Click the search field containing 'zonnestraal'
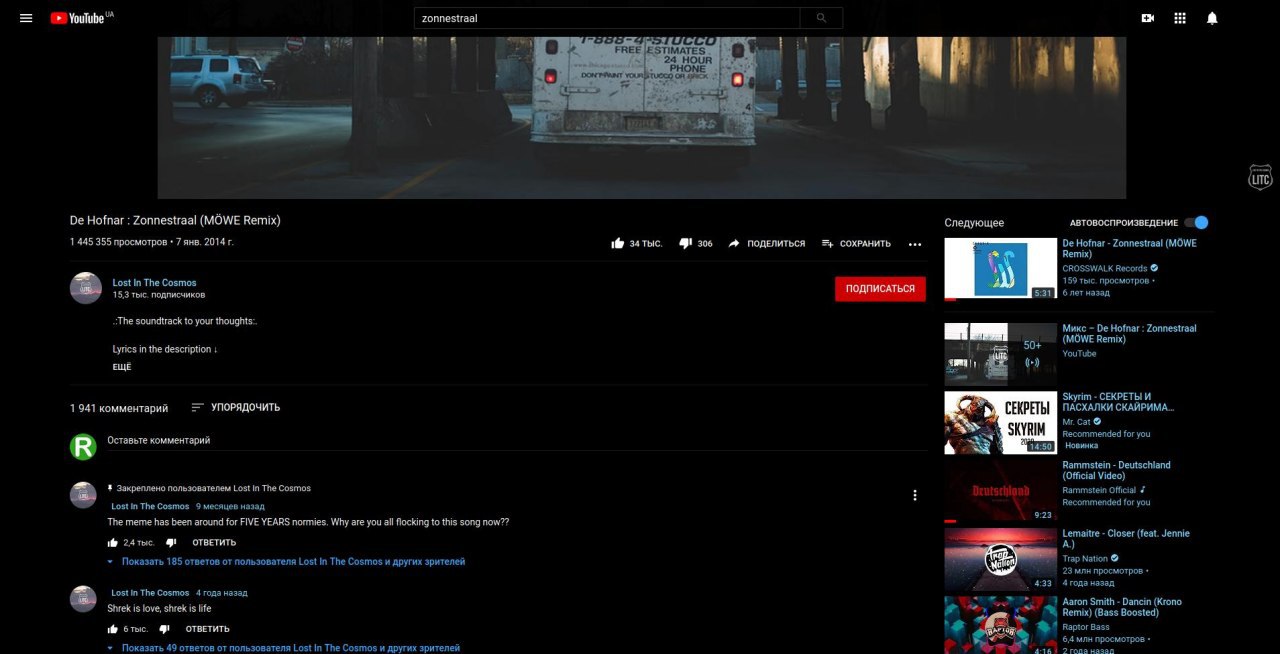This screenshot has height=654, width=1280. [607, 18]
